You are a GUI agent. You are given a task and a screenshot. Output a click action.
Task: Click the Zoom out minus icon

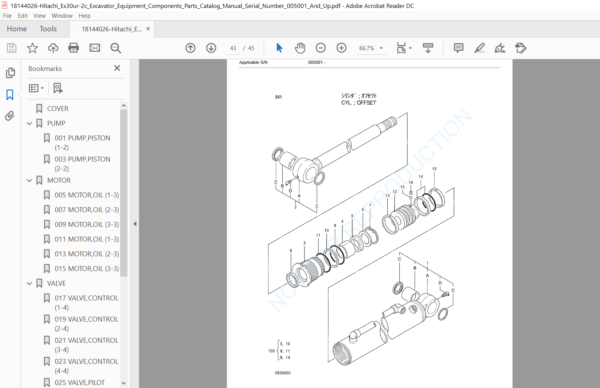321,48
